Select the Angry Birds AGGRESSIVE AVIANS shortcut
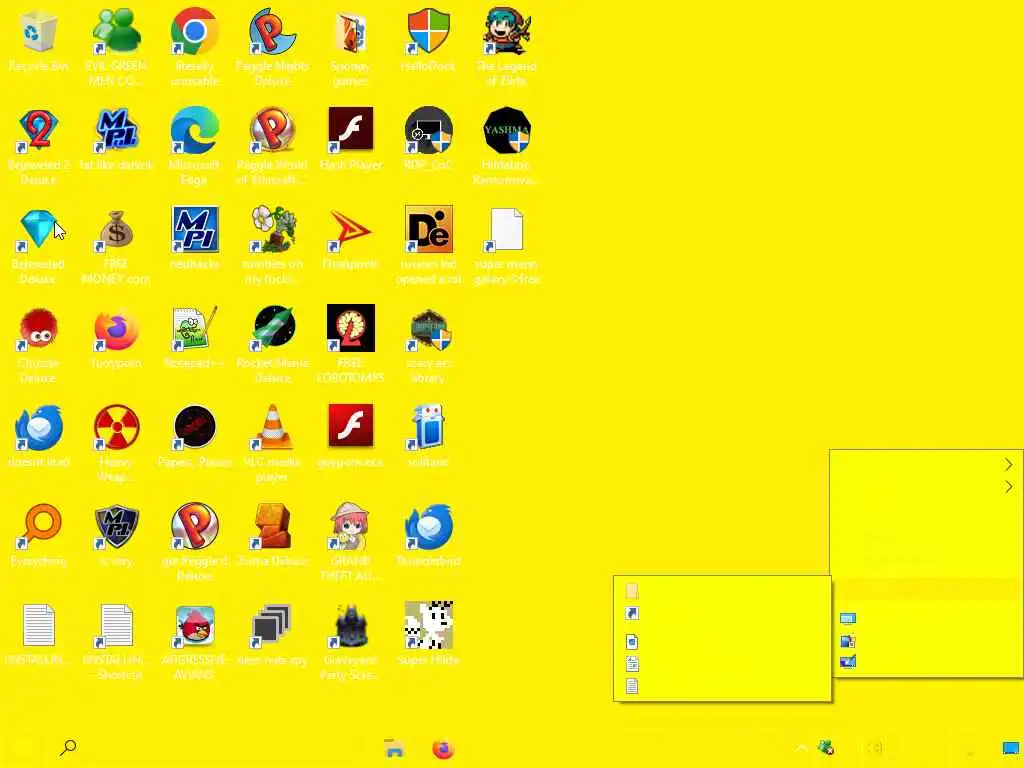 [x=195, y=625]
